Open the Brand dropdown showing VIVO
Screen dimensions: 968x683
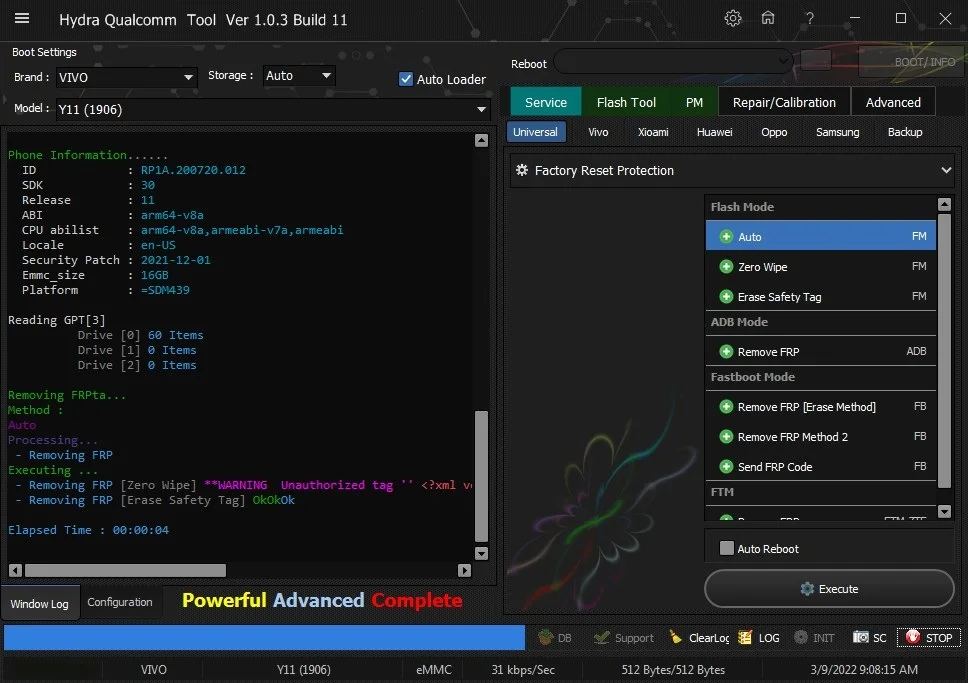click(126, 77)
